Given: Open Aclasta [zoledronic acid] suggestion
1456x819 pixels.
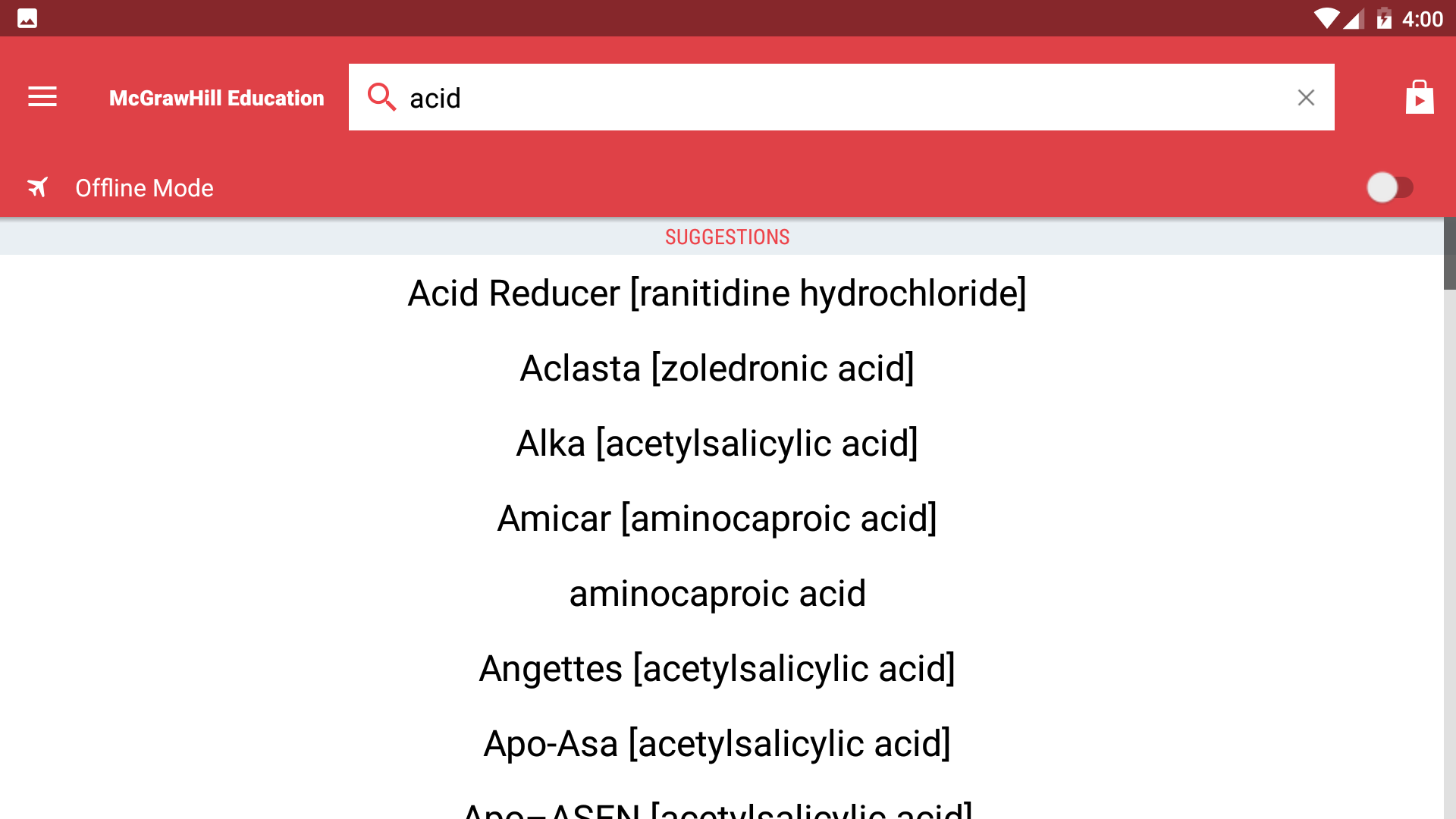Looking at the screenshot, I should pyautogui.click(x=717, y=368).
